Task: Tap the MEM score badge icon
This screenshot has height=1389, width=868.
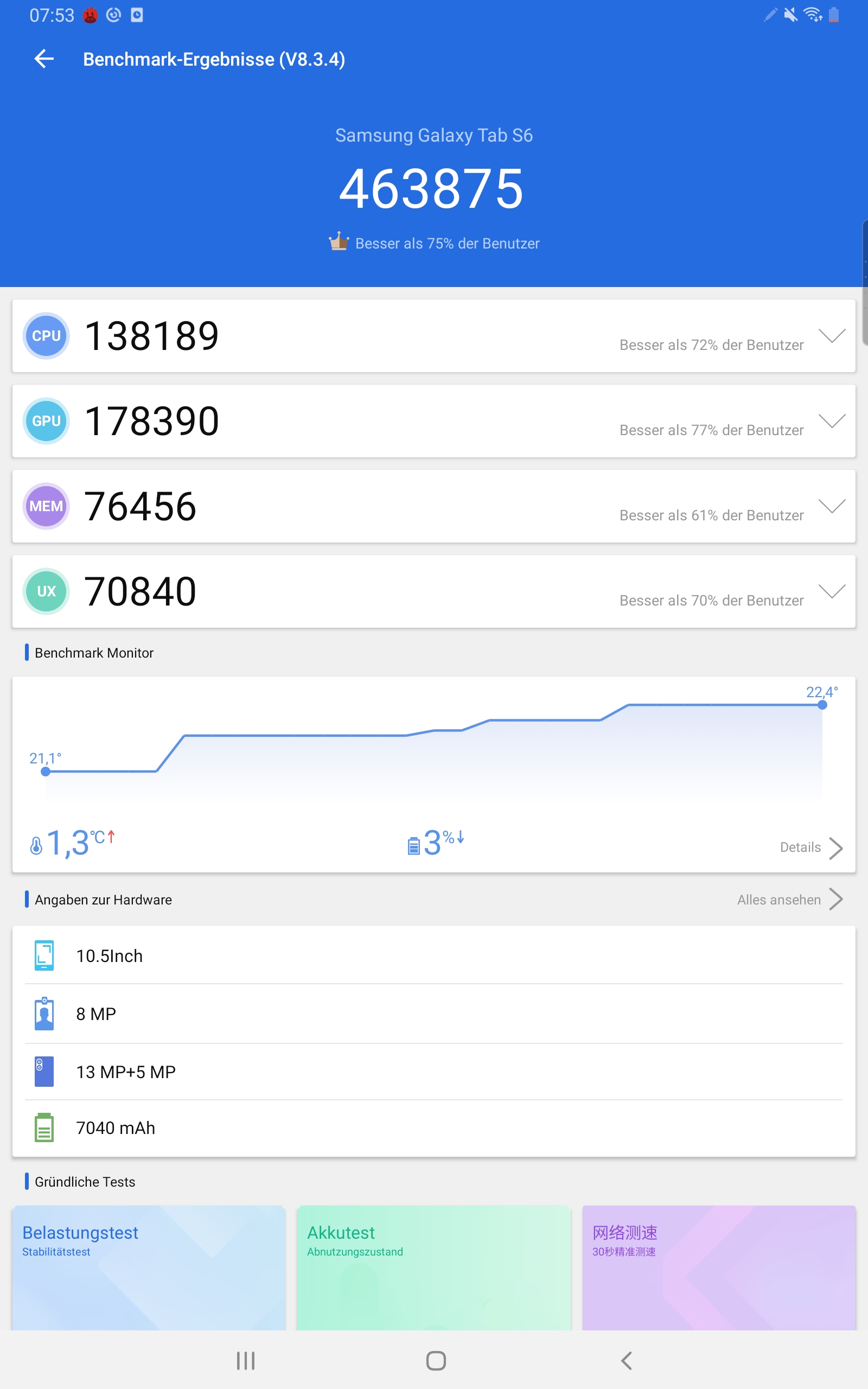Action: (46, 506)
